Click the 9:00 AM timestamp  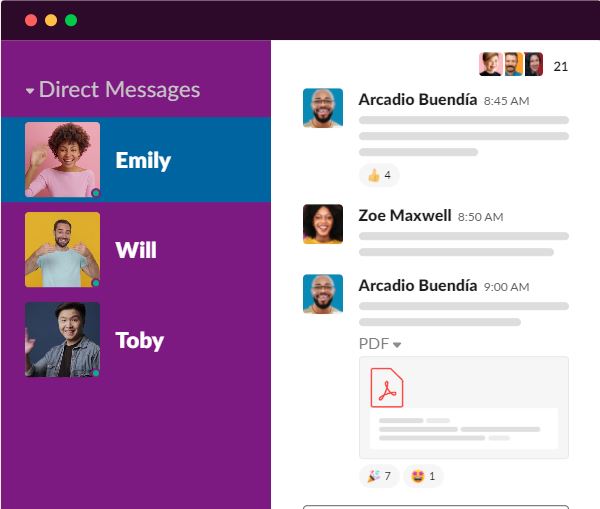pos(506,287)
